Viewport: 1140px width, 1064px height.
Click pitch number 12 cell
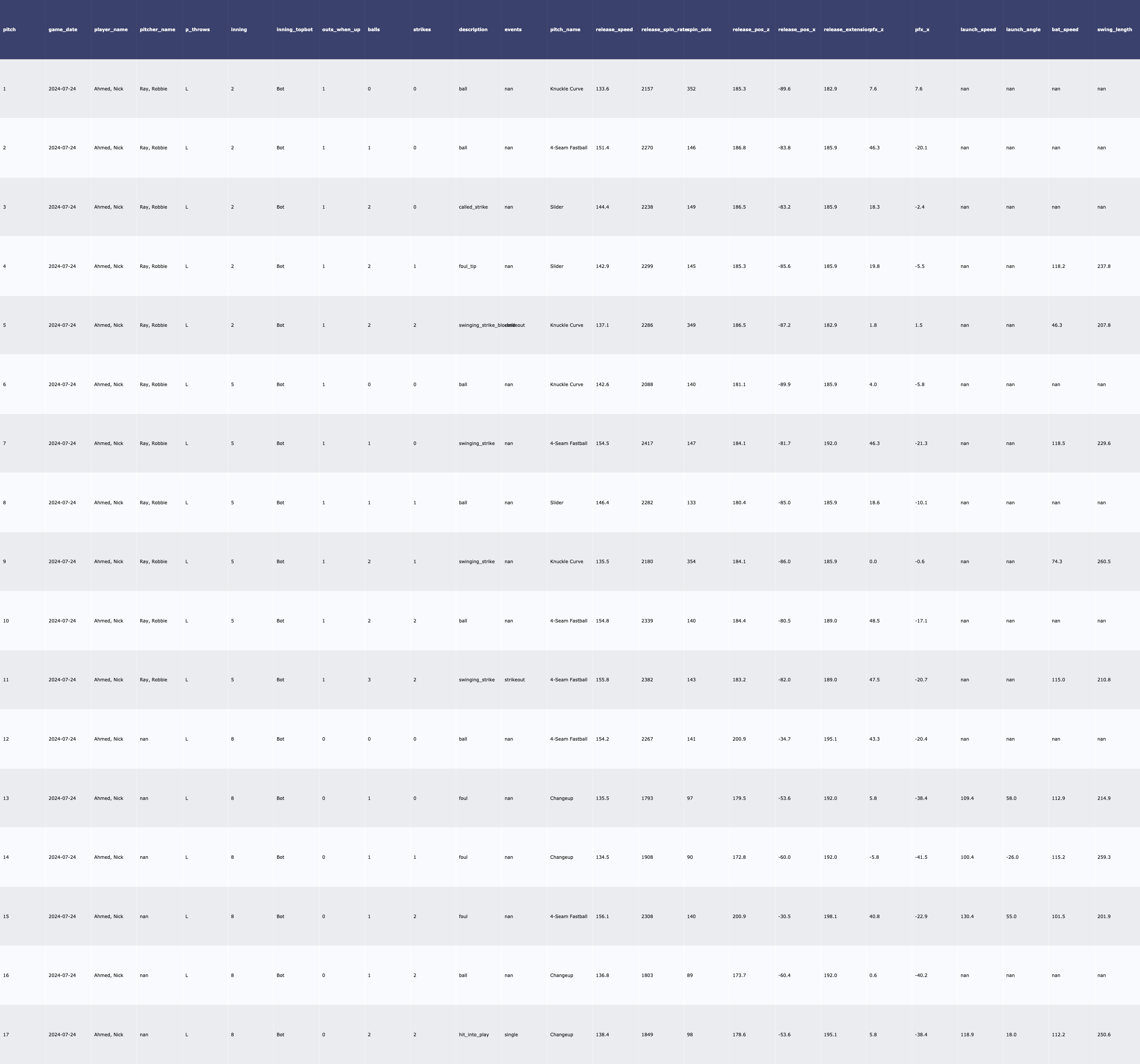coord(6,739)
